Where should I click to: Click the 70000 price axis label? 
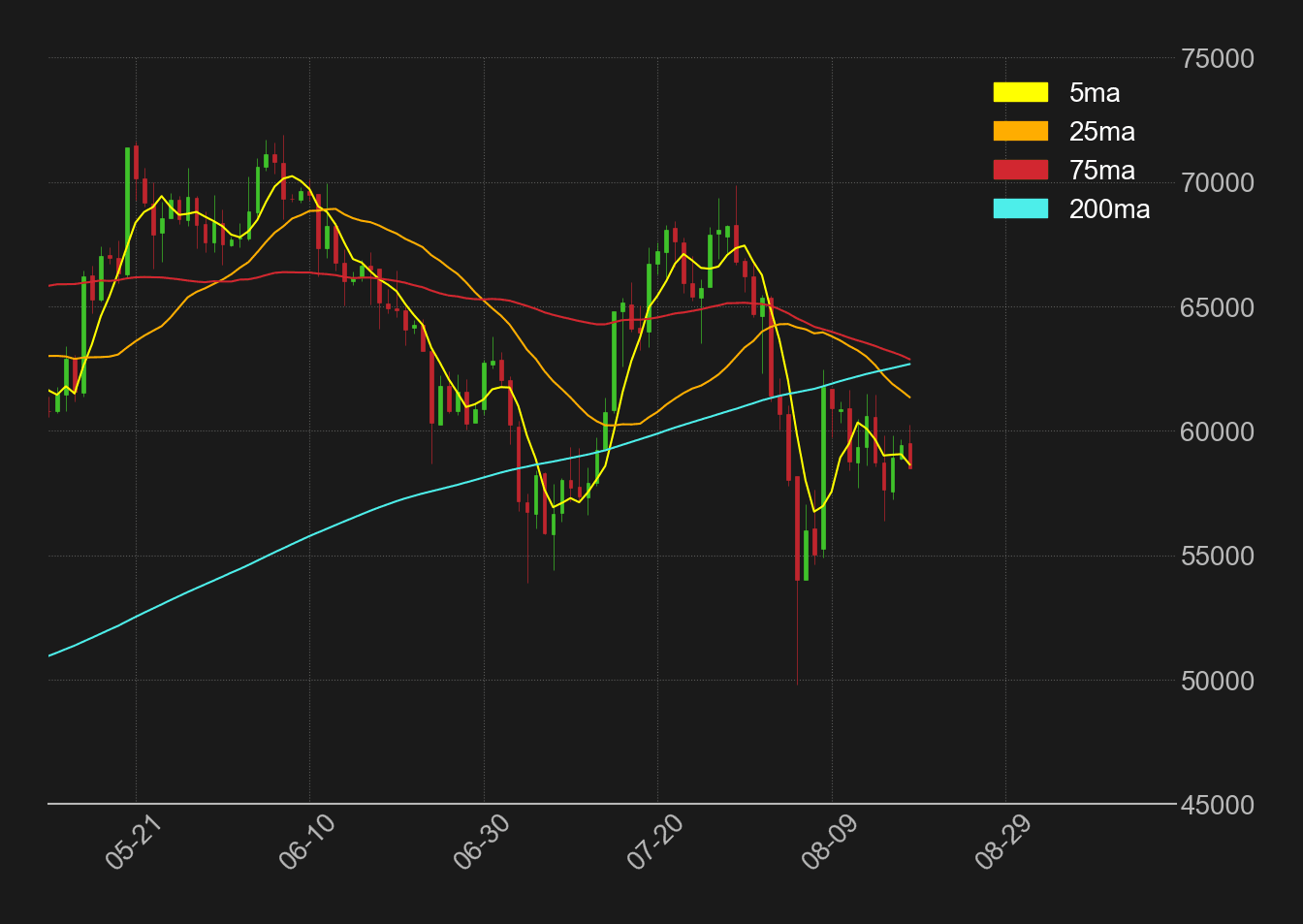(1217, 183)
